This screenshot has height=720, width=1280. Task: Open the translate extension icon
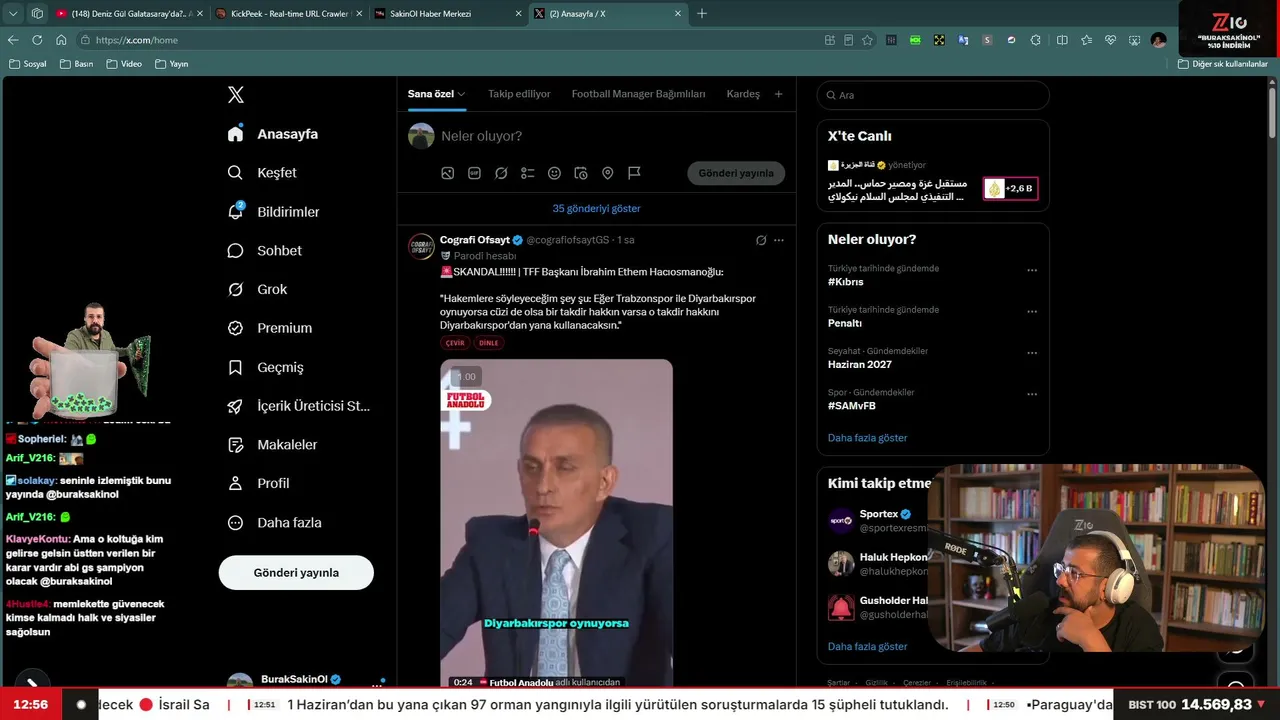pyautogui.click(x=963, y=40)
